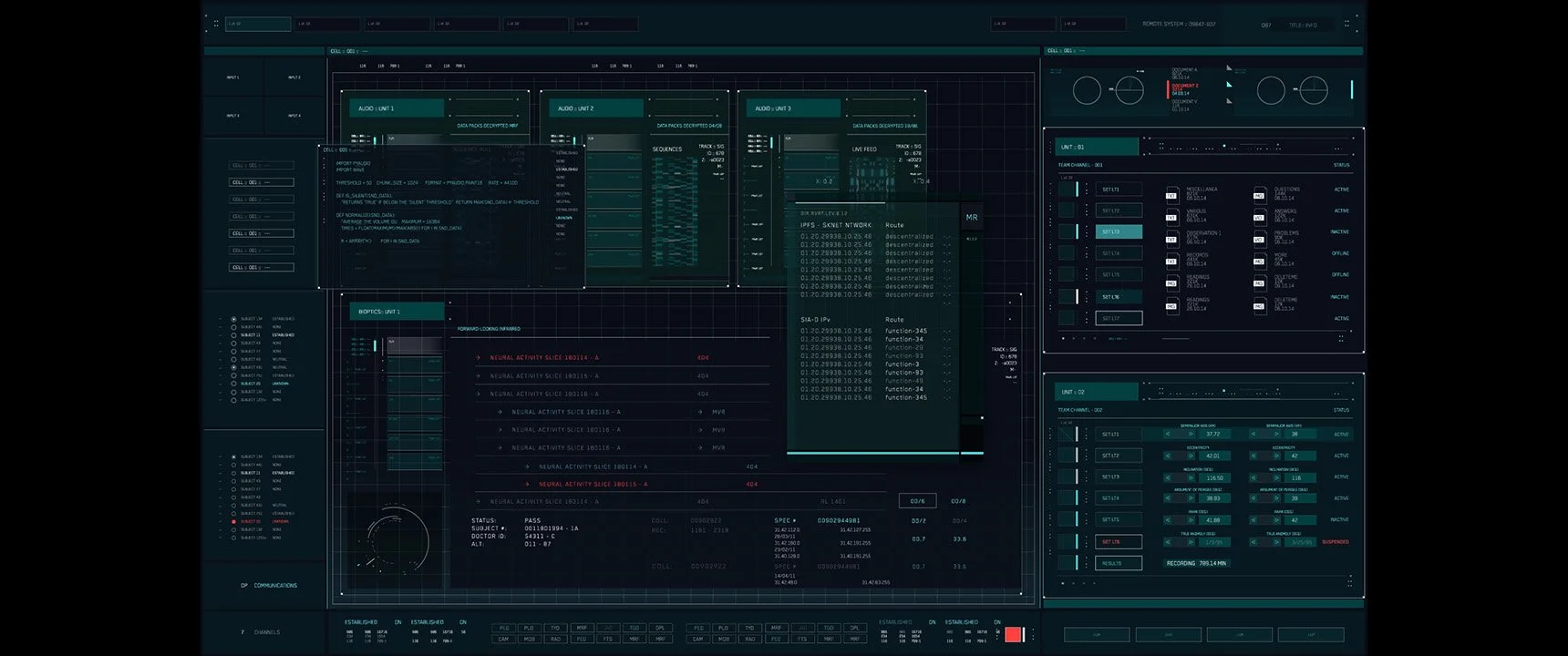Open the VARIOUS TXT file icon
The width and height of the screenshot is (1568, 656).
[1171, 217]
